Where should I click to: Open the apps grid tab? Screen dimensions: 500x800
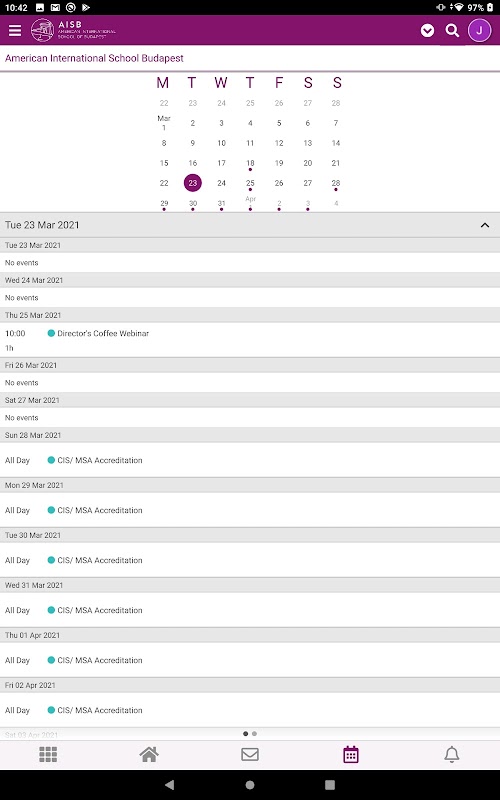point(48,754)
